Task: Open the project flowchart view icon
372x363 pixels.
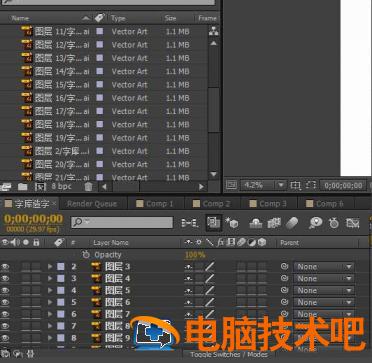Action: pos(213,31)
